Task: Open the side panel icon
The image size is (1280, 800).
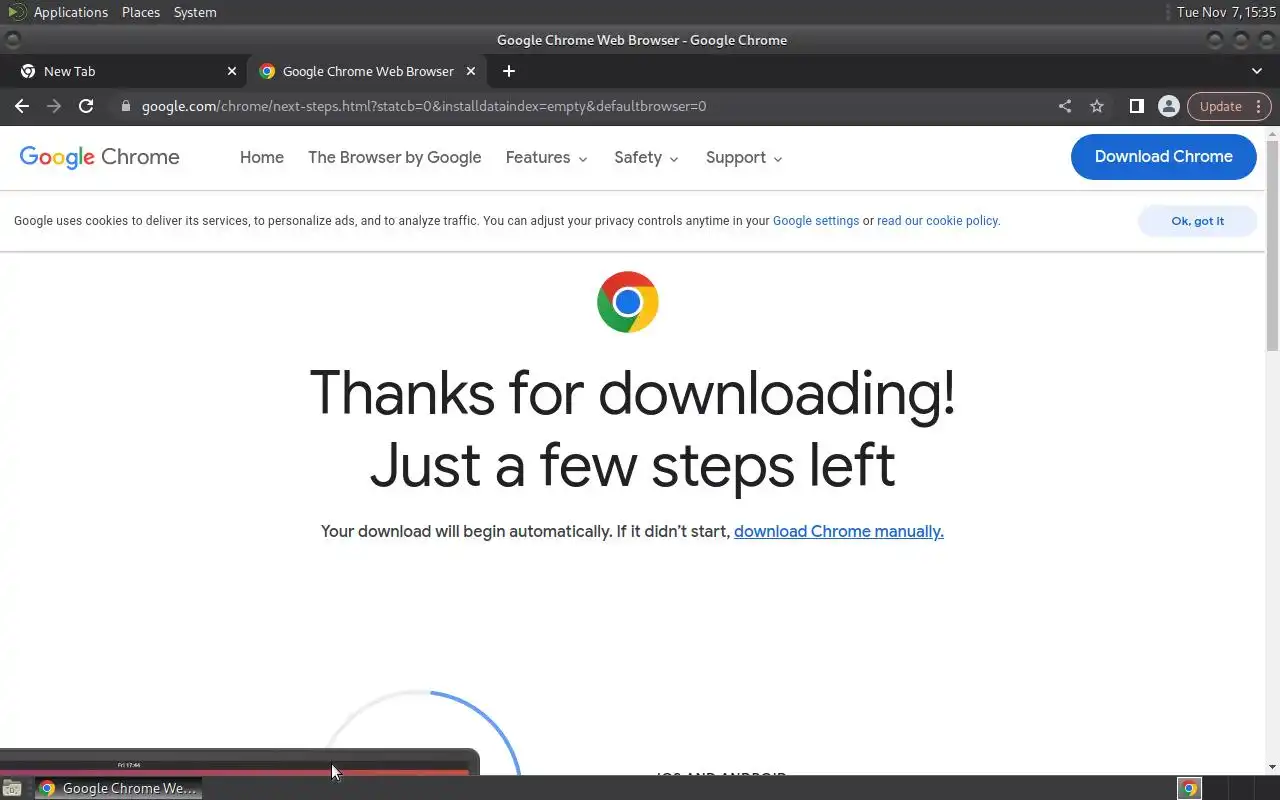Action: (x=1137, y=106)
